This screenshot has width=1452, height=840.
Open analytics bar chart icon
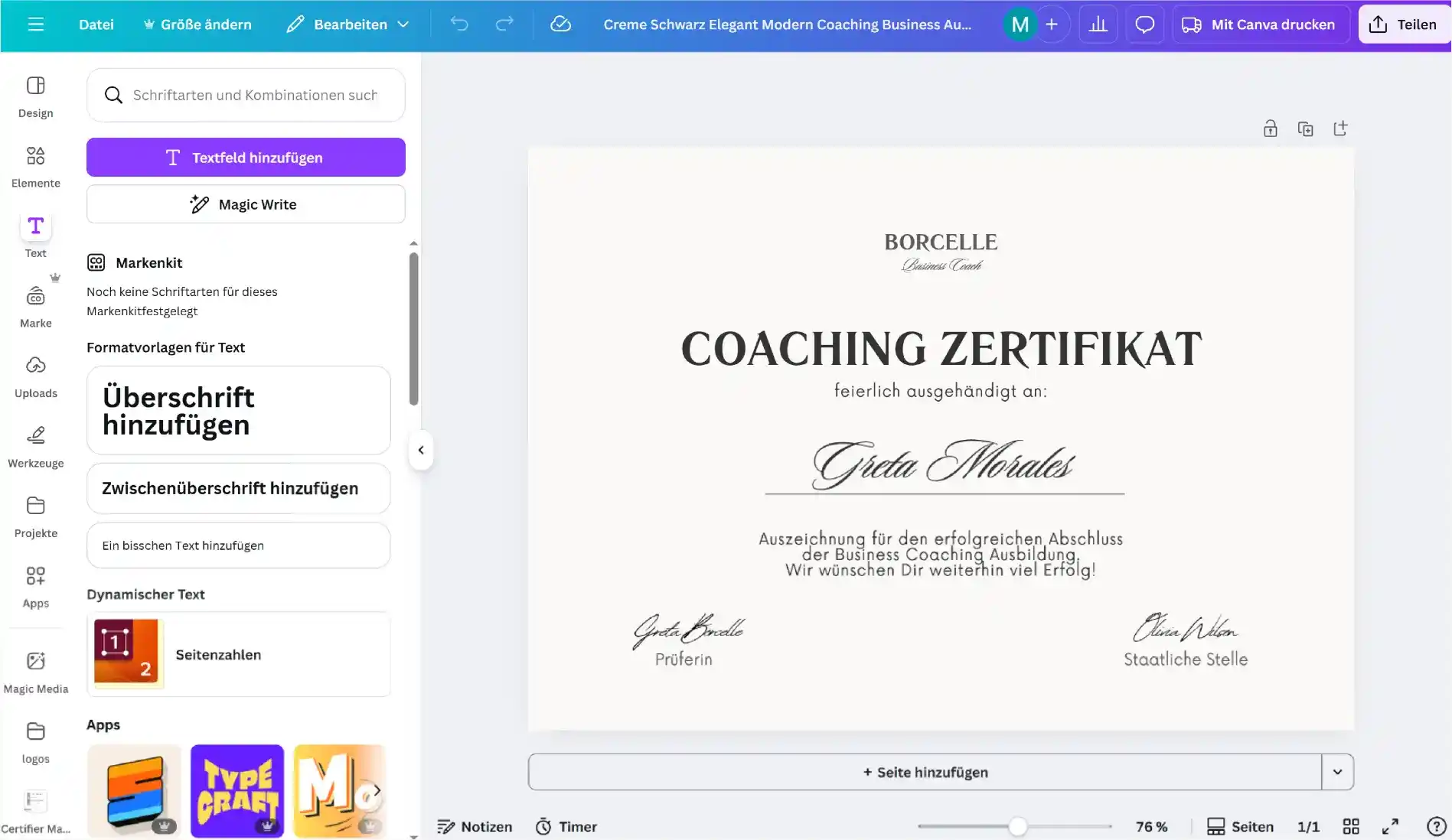[x=1098, y=24]
